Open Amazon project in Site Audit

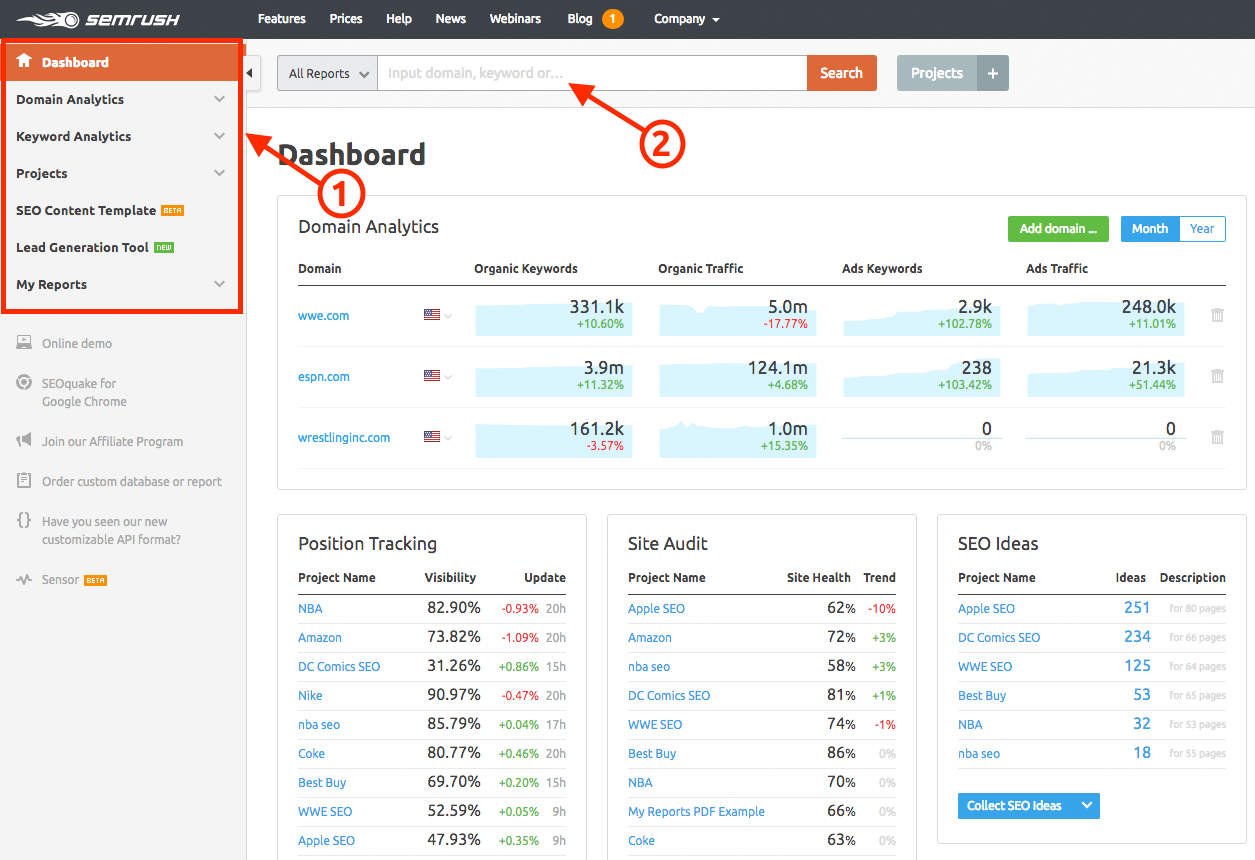(x=650, y=637)
